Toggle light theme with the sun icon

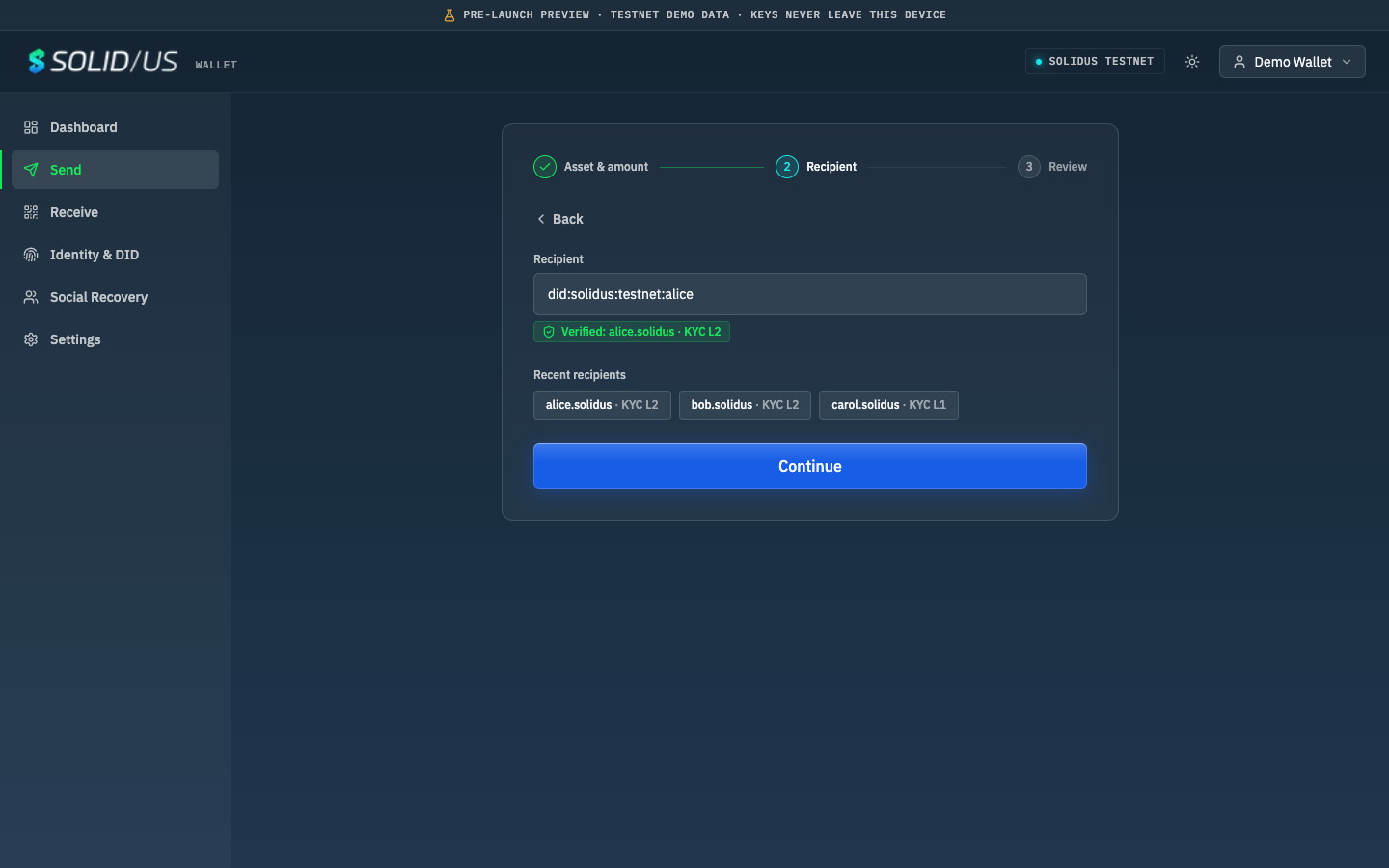click(x=1192, y=62)
